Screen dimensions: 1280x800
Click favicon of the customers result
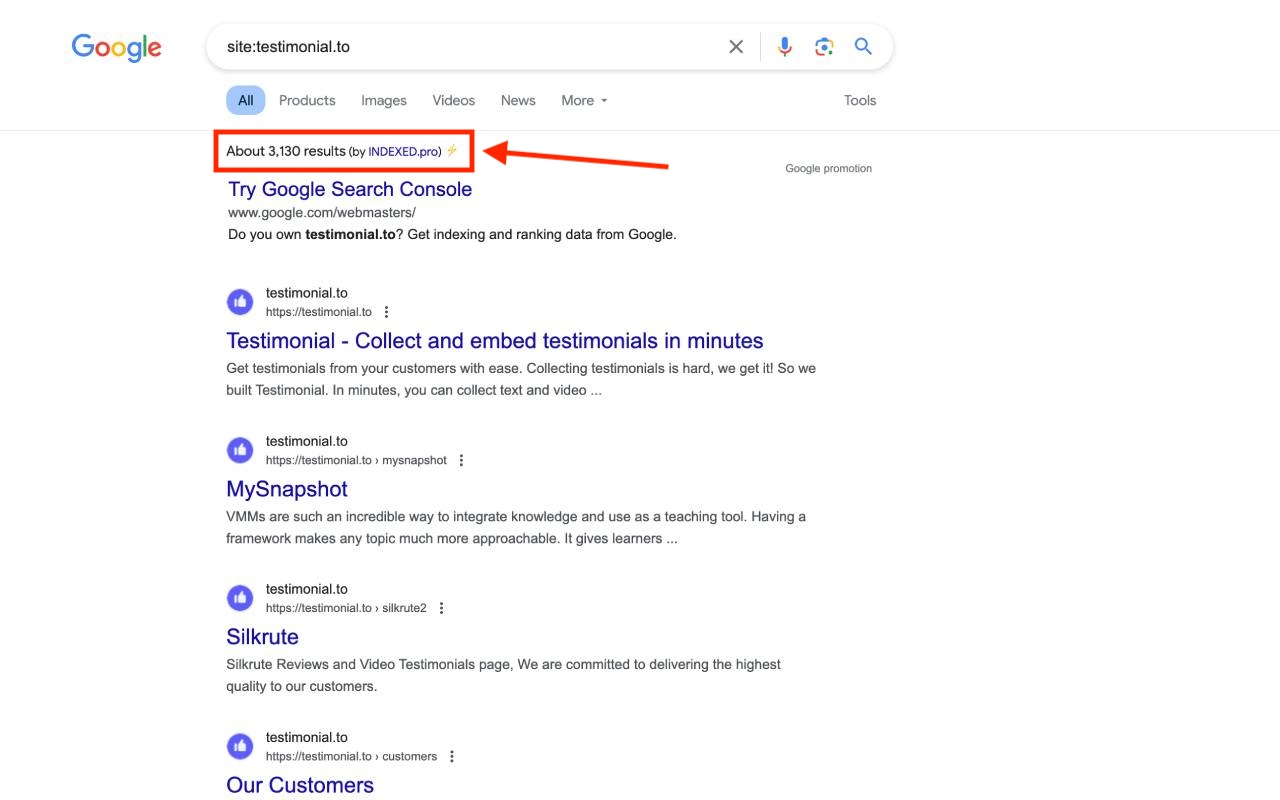(240, 746)
